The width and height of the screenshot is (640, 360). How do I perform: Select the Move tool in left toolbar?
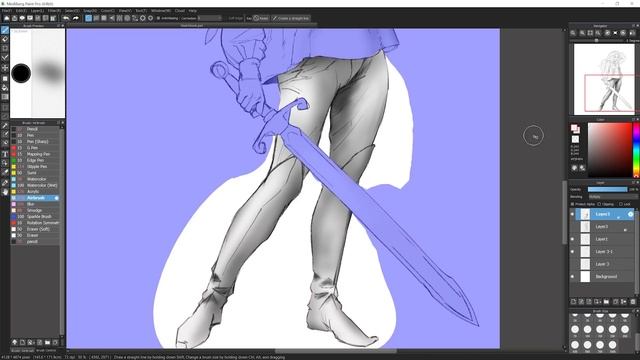tap(5, 67)
